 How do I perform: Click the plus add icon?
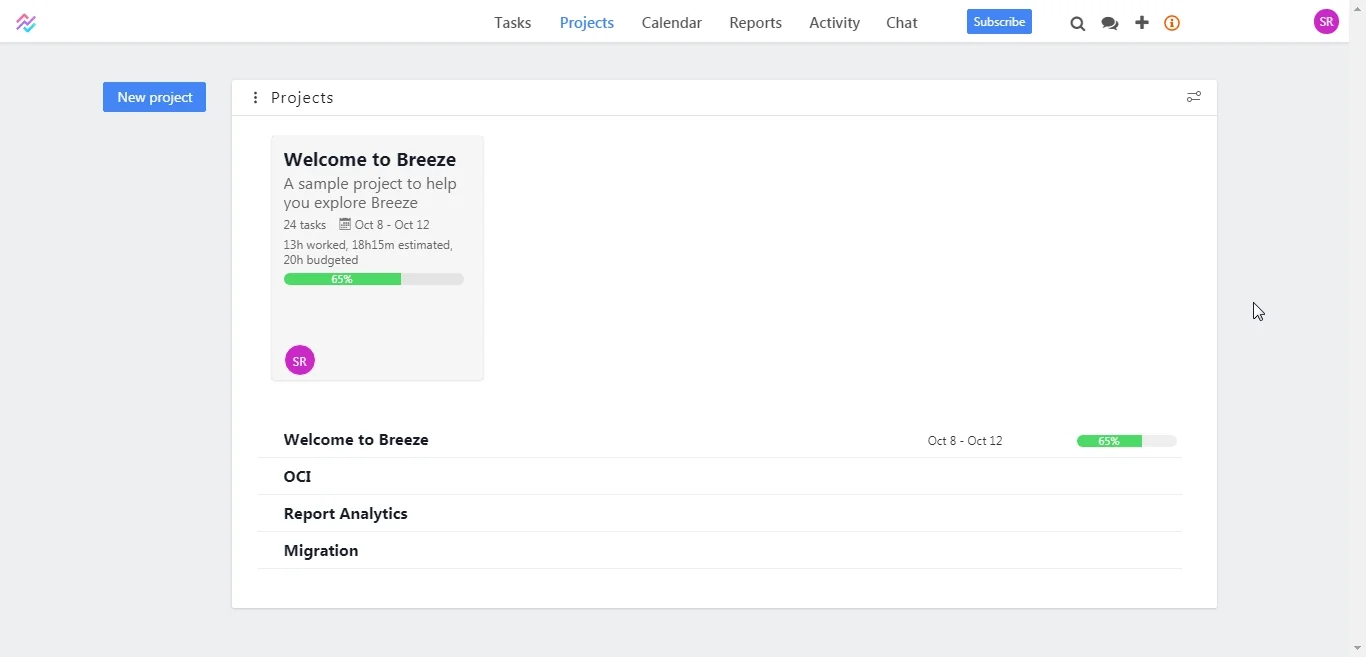click(x=1142, y=23)
